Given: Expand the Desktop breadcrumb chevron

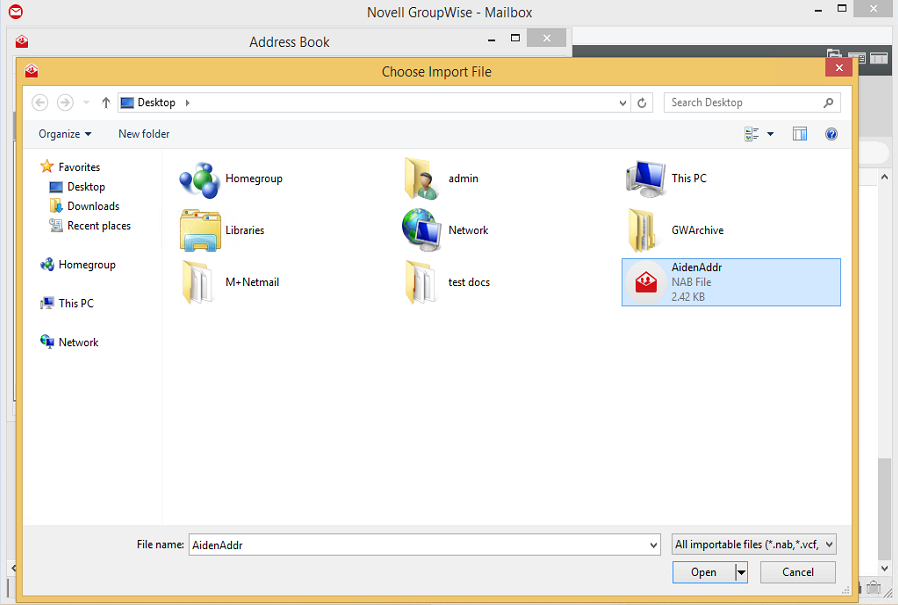Looking at the screenshot, I should click(x=187, y=103).
